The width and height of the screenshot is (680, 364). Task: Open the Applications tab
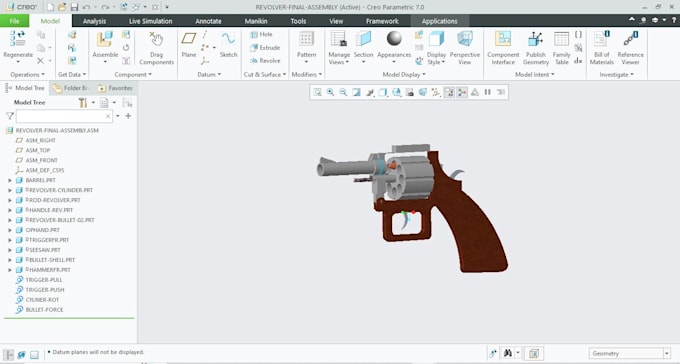439,21
